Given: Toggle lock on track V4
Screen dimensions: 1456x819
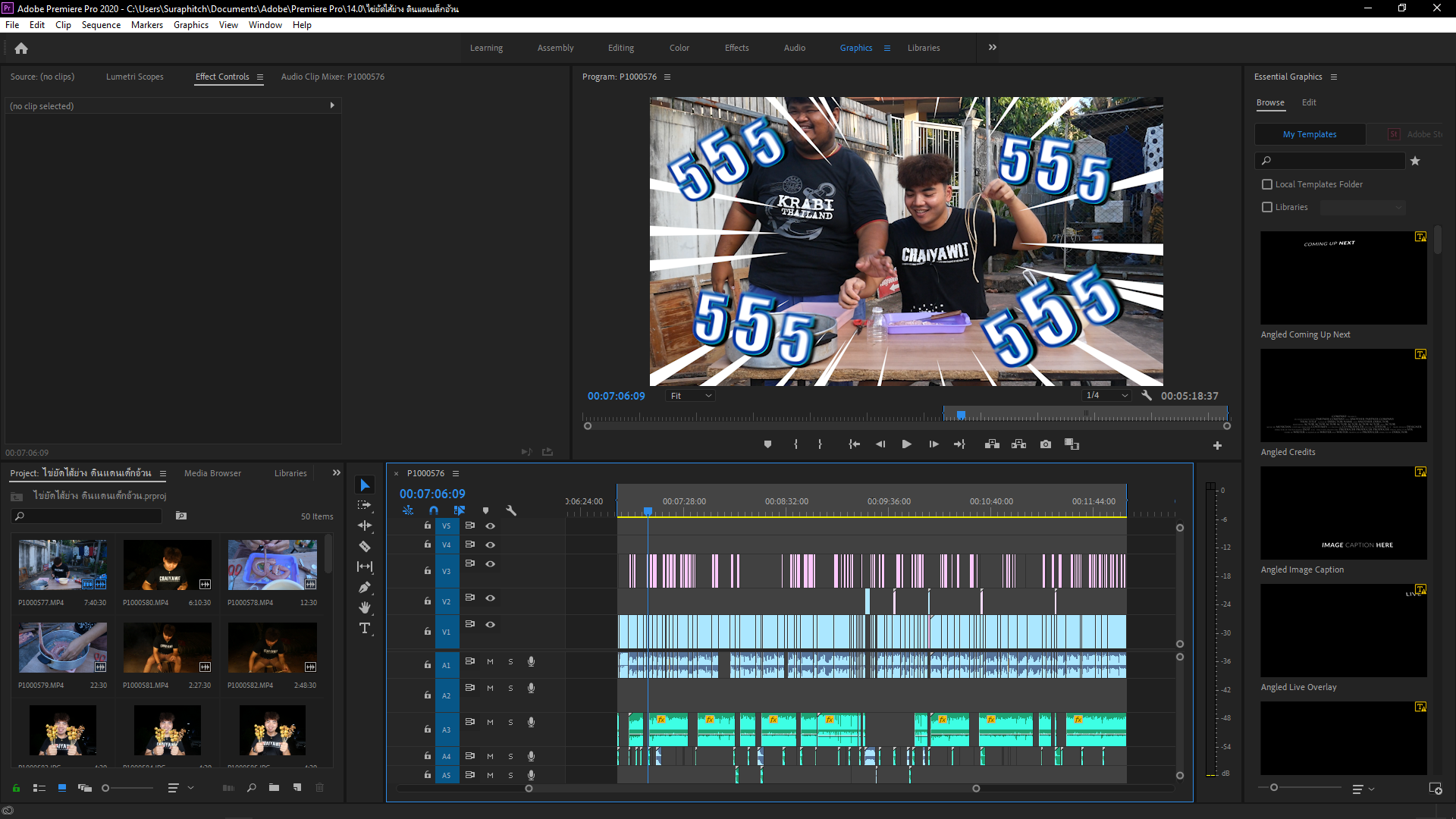Looking at the screenshot, I should click(x=428, y=544).
